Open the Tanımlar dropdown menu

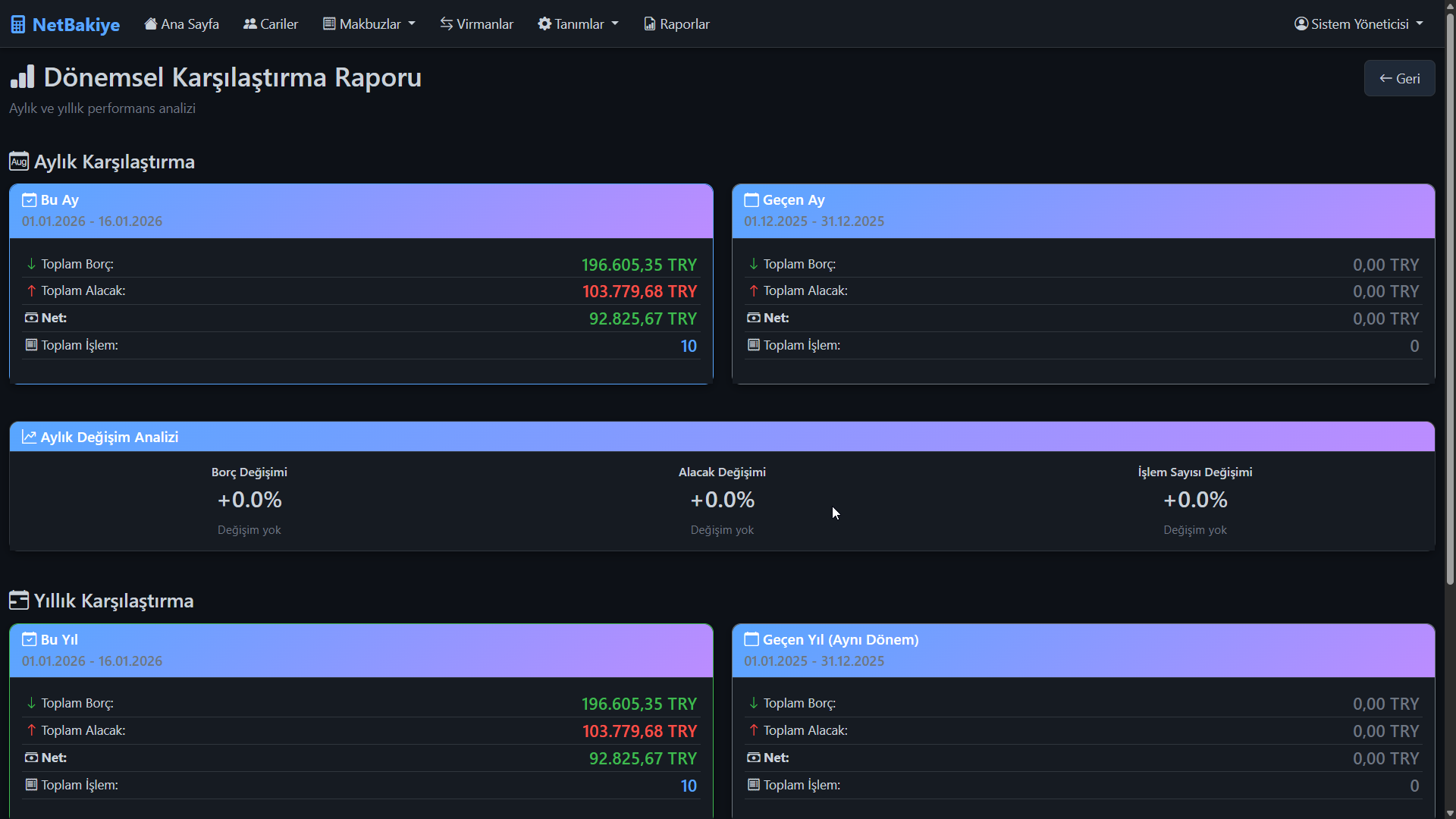point(579,24)
